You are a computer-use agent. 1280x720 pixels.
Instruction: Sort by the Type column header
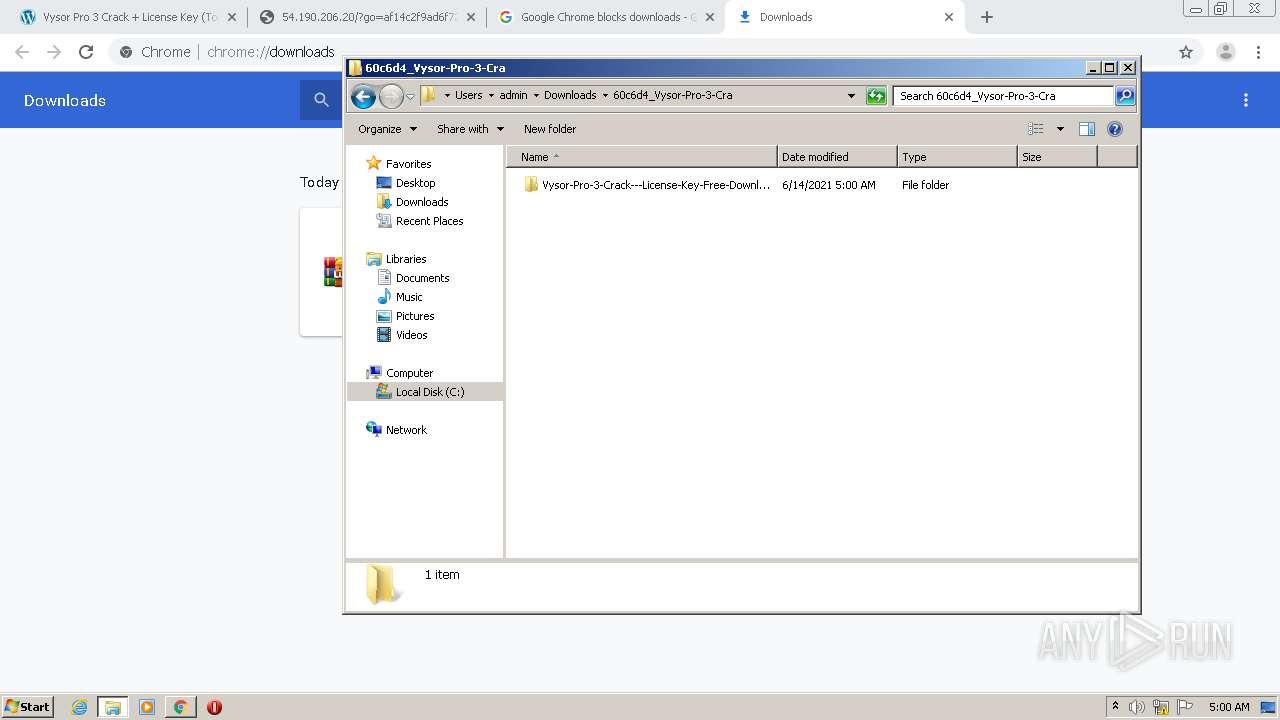[957, 157]
